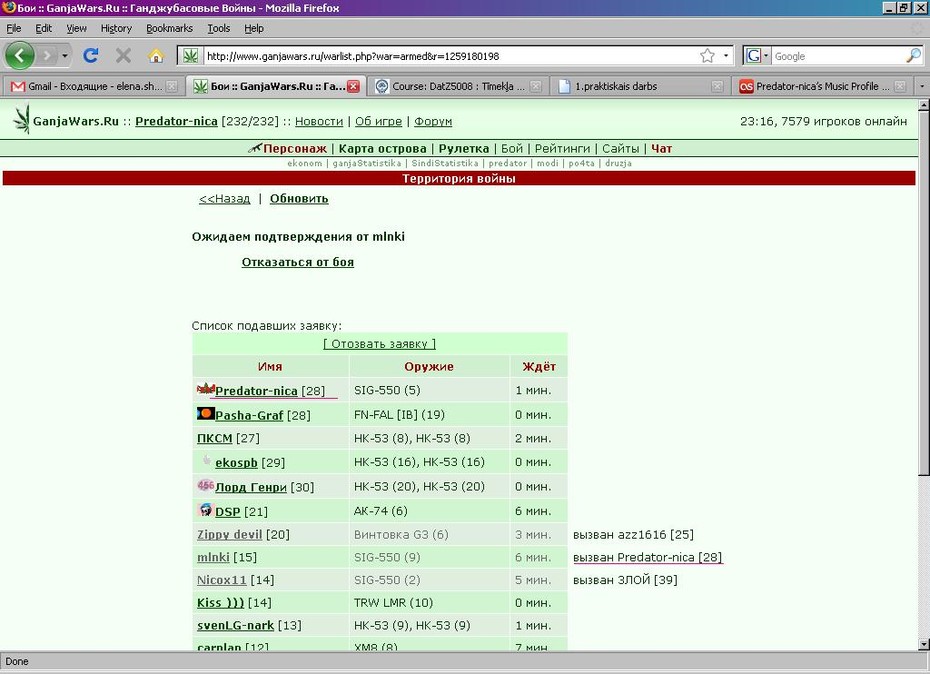Open the Google search engine selector
The width and height of the screenshot is (930, 674).
tap(757, 56)
